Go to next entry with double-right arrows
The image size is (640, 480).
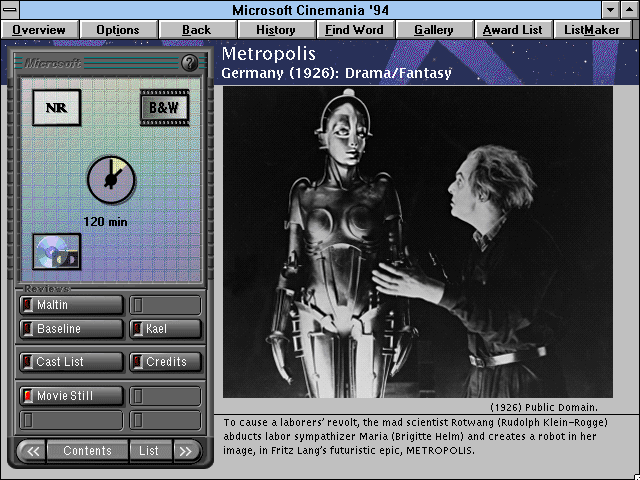(x=186, y=451)
